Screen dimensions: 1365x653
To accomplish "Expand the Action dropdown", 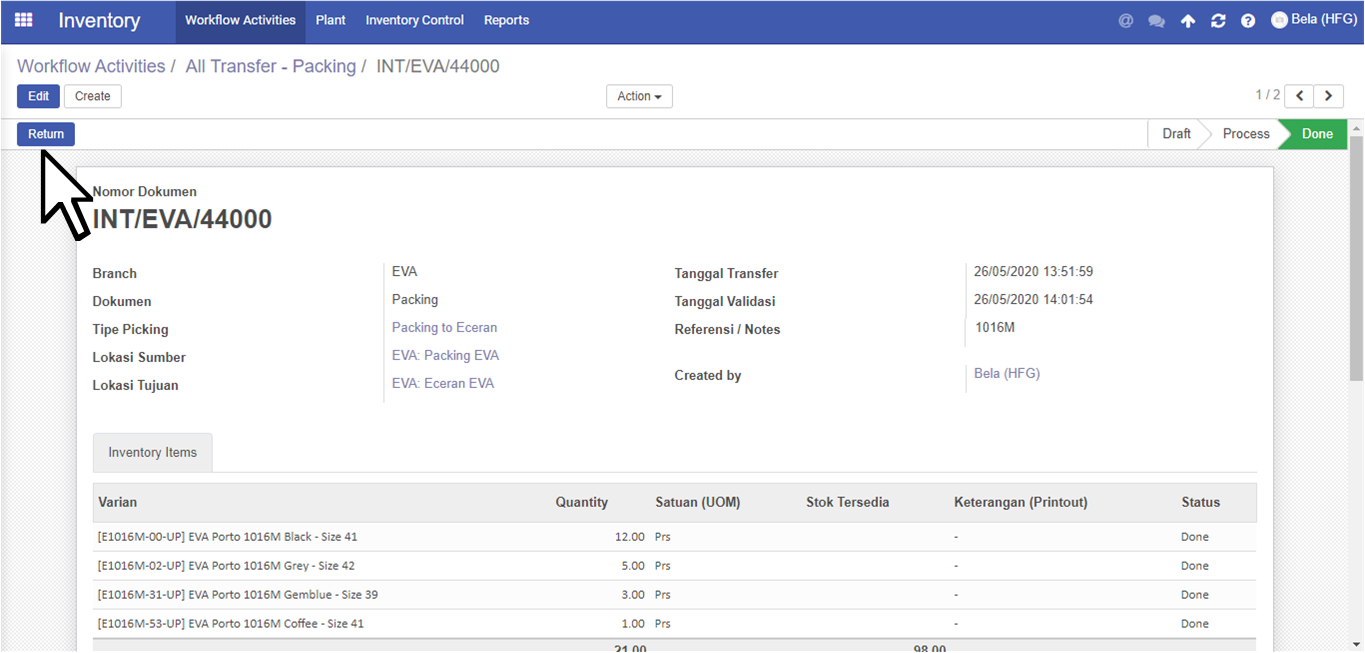I will pyautogui.click(x=639, y=96).
